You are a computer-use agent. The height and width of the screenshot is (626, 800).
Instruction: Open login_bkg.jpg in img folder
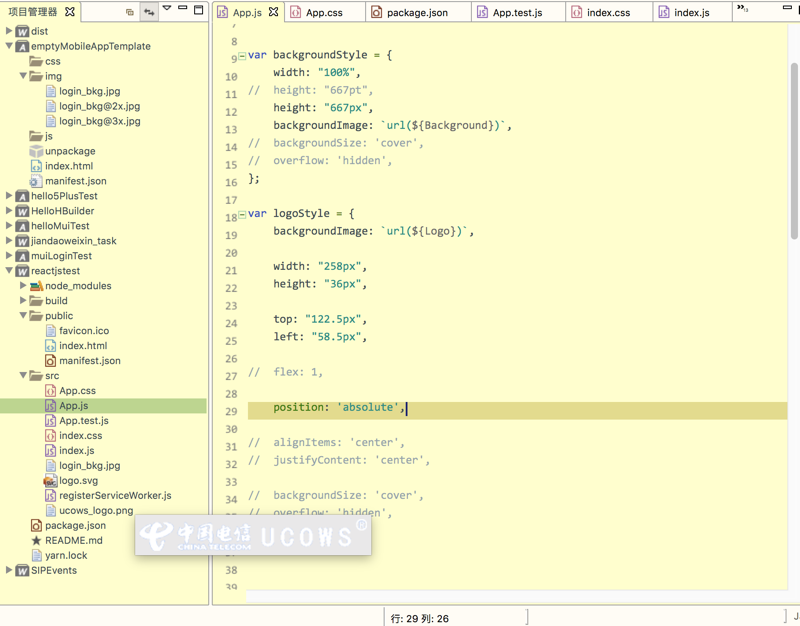90,91
